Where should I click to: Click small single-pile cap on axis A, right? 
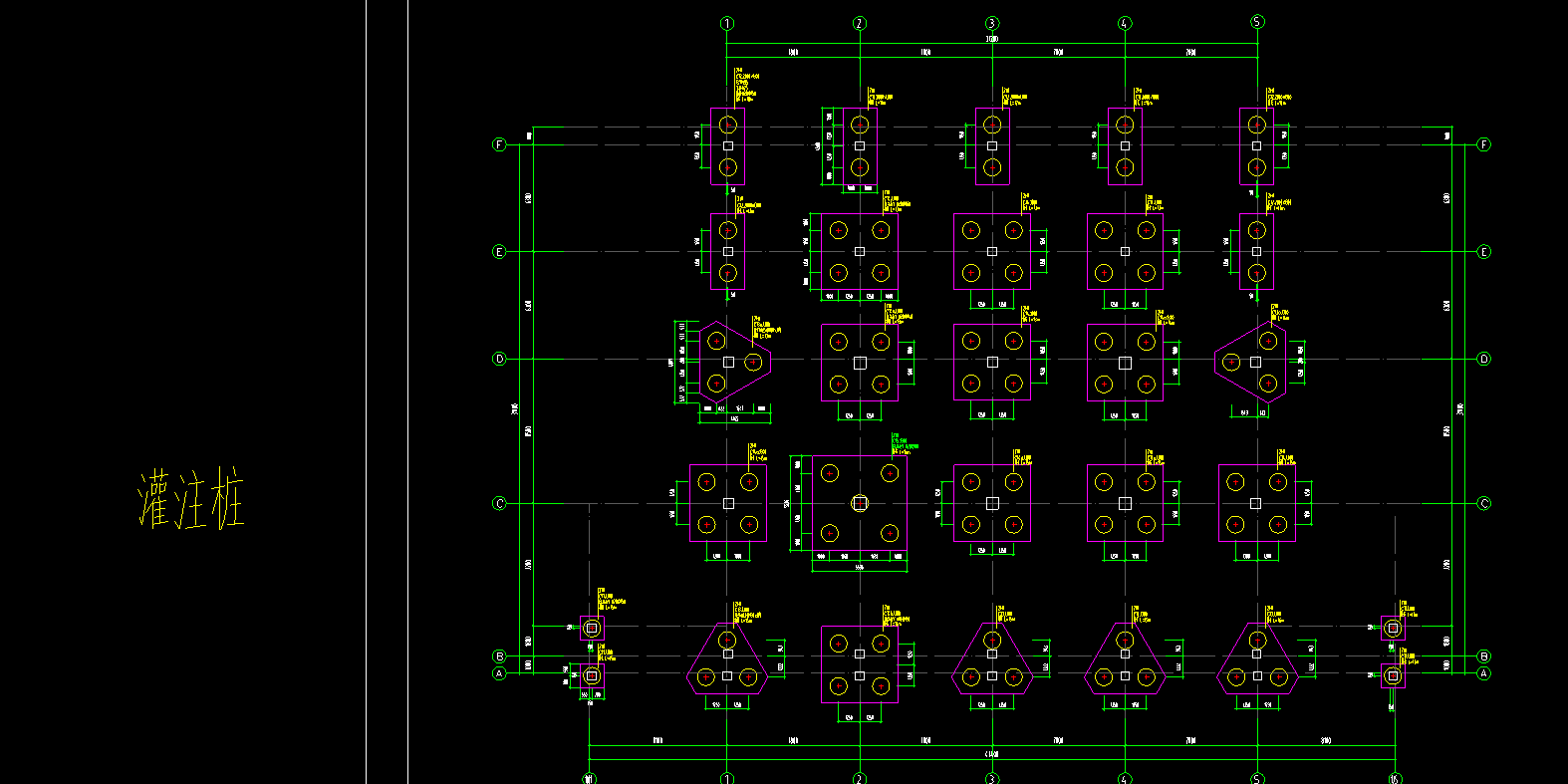point(1393,675)
